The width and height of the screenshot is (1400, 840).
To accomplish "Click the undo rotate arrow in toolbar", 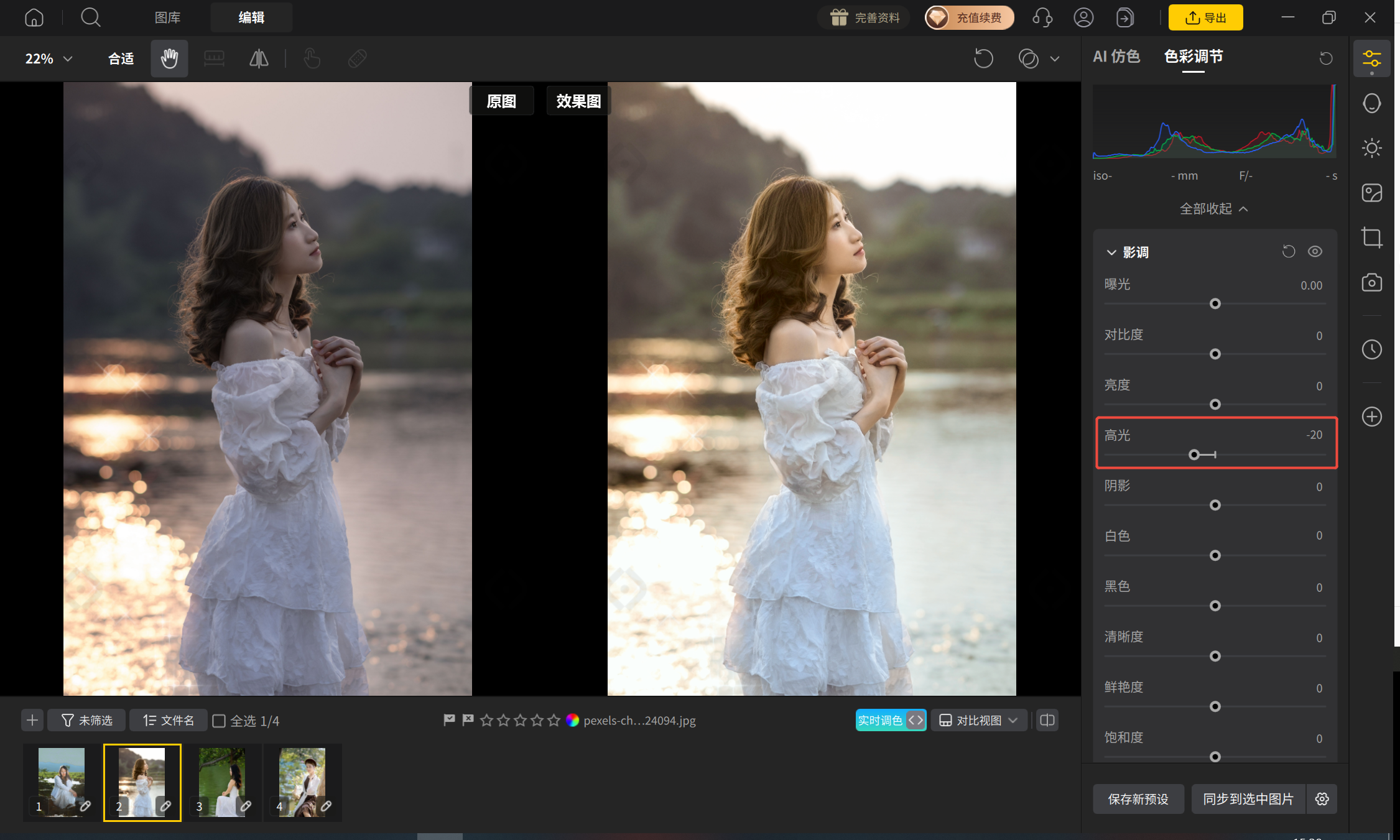I will click(984, 58).
